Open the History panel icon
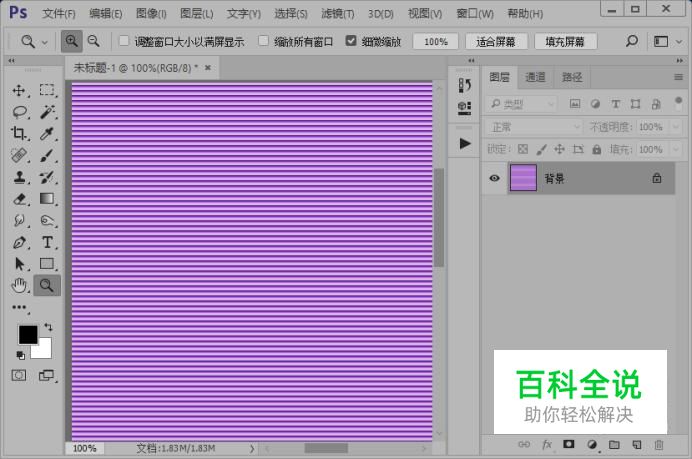 [x=464, y=85]
